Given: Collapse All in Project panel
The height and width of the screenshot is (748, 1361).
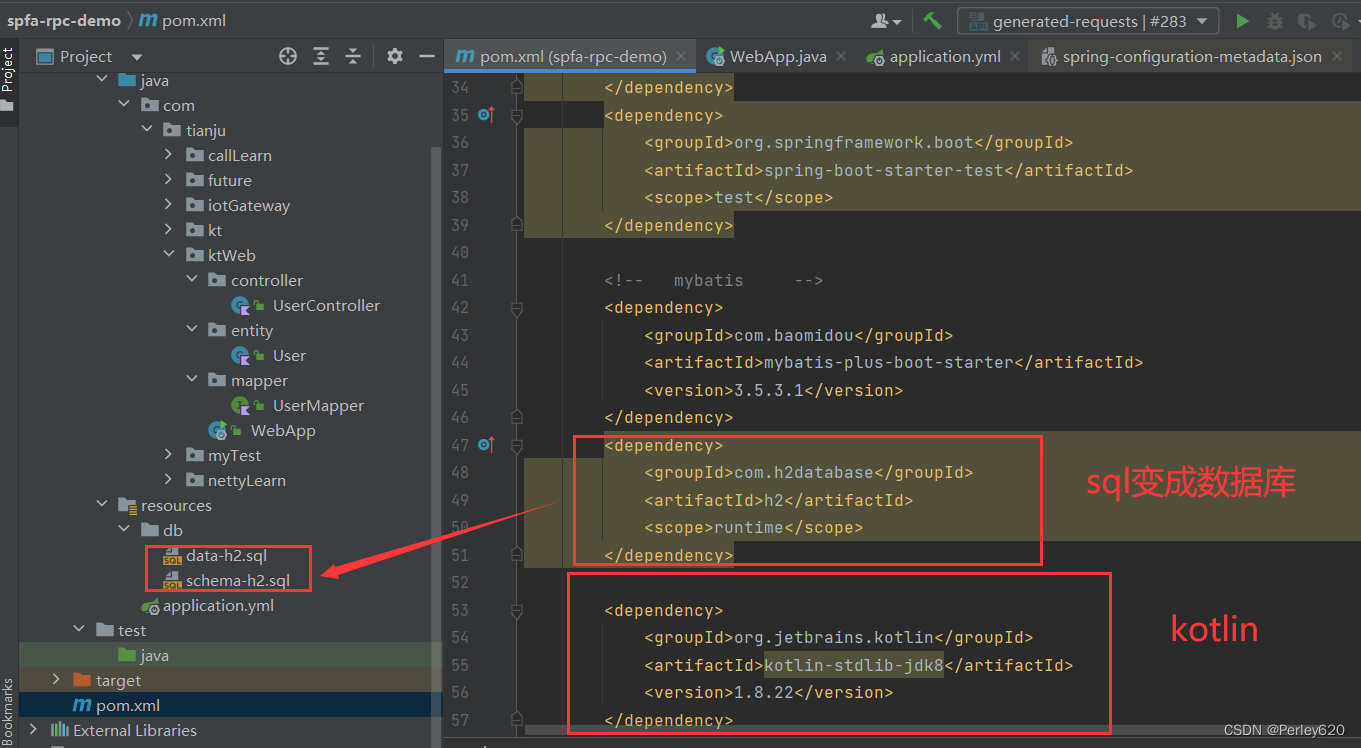Looking at the screenshot, I should tap(353, 56).
